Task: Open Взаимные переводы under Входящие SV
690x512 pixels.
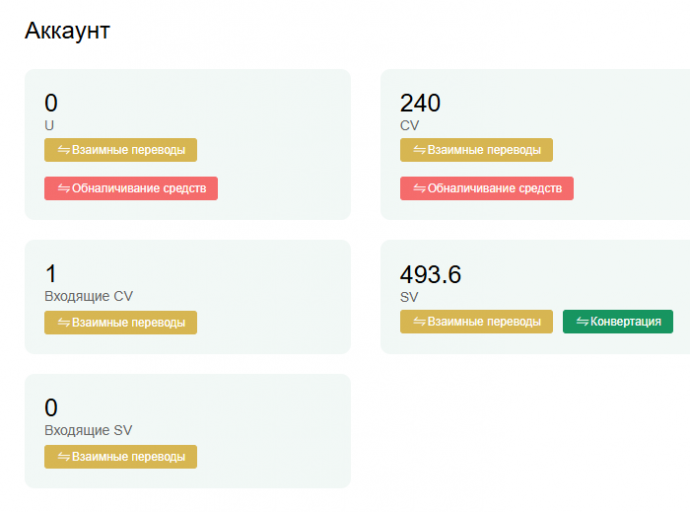Action: click(121, 457)
